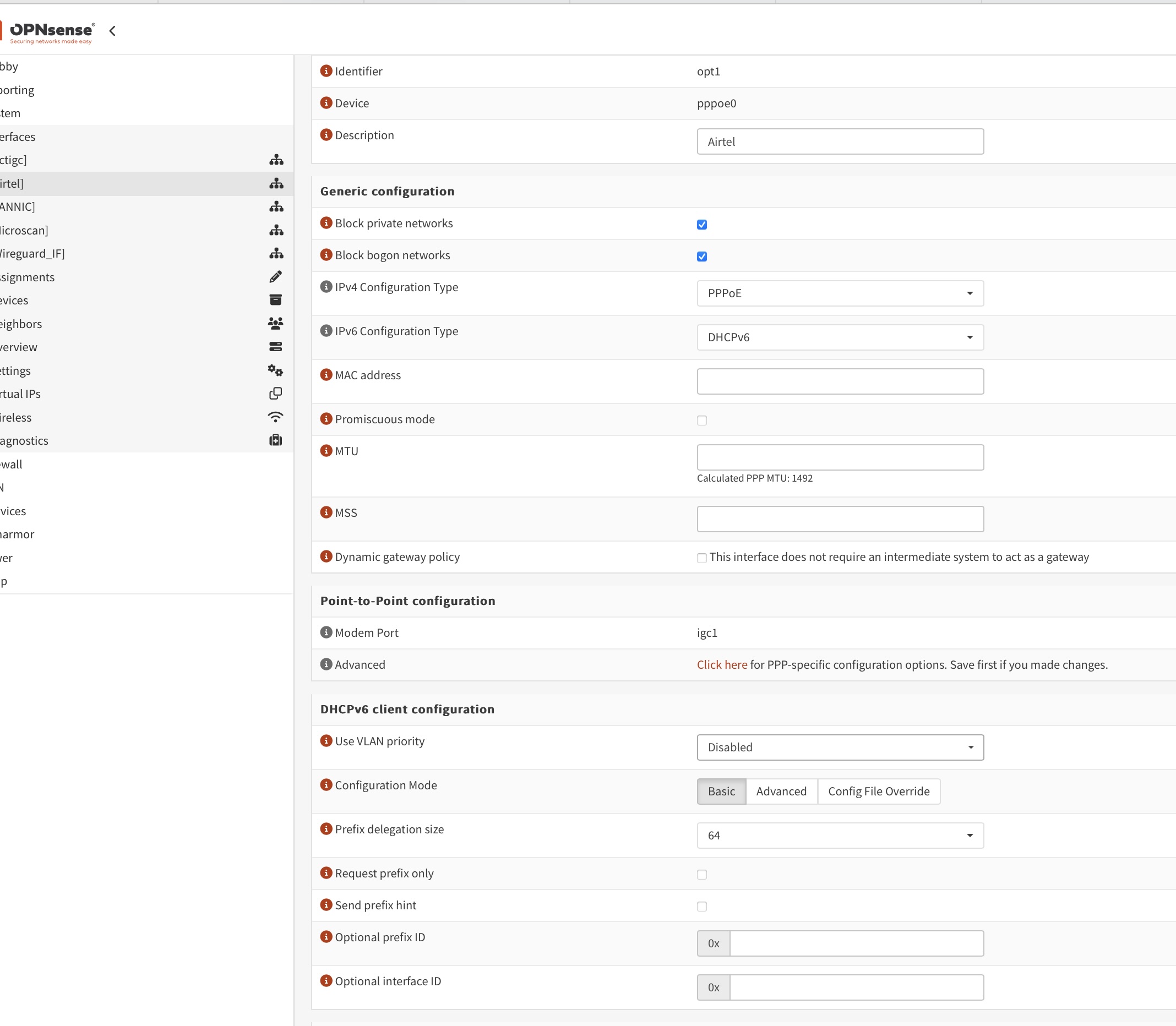Enable Promiscuous mode checkbox

tap(702, 420)
